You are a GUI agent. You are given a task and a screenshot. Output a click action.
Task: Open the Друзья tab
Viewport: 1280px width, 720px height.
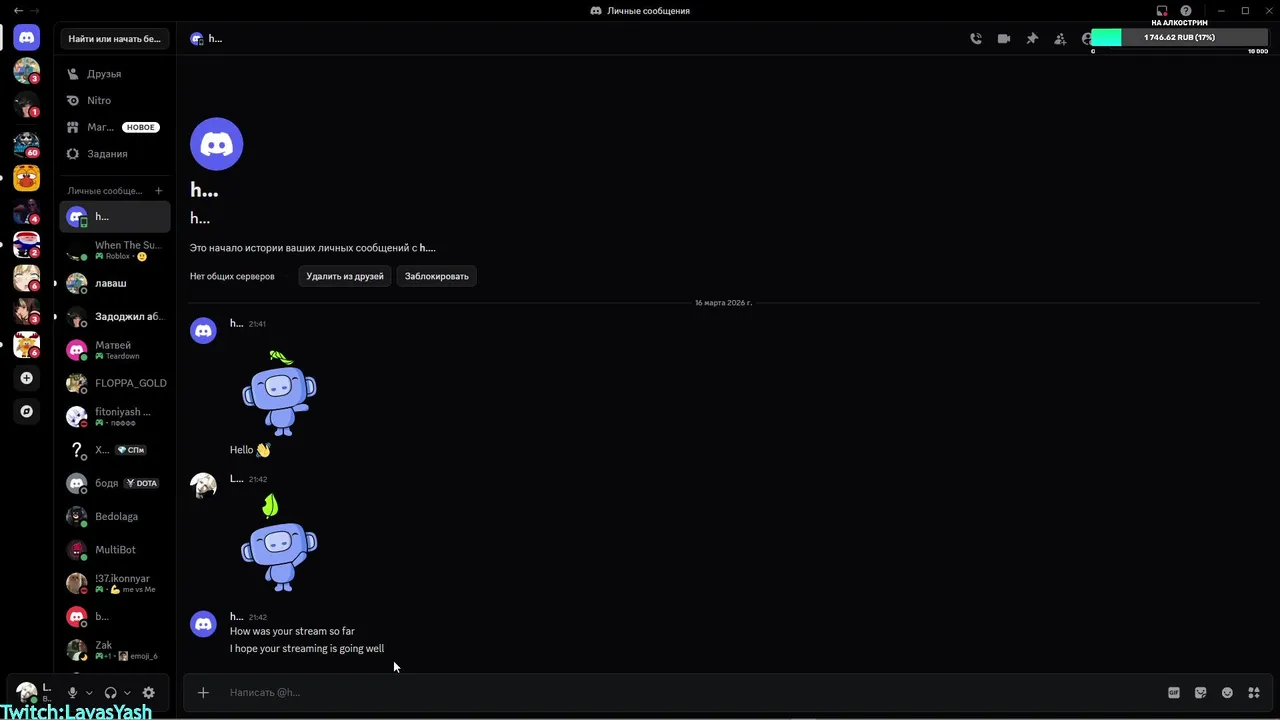[x=115, y=74]
